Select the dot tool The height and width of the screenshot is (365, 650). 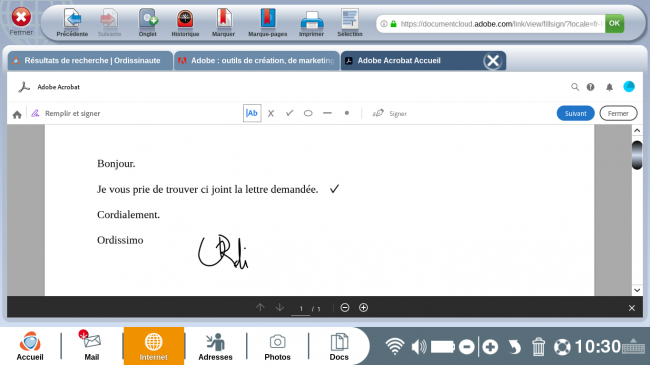point(347,113)
